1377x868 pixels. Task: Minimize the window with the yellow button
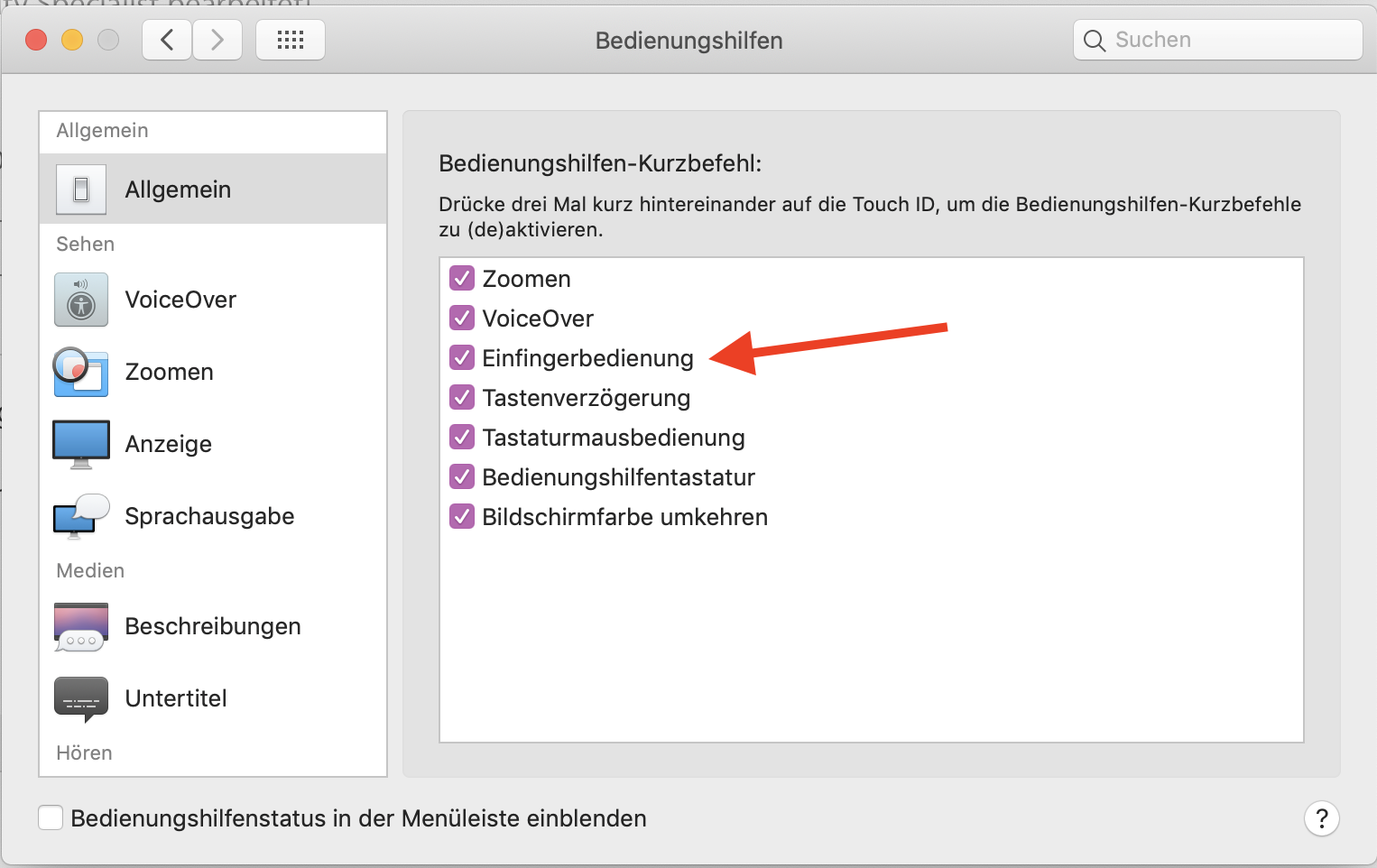coord(72,40)
